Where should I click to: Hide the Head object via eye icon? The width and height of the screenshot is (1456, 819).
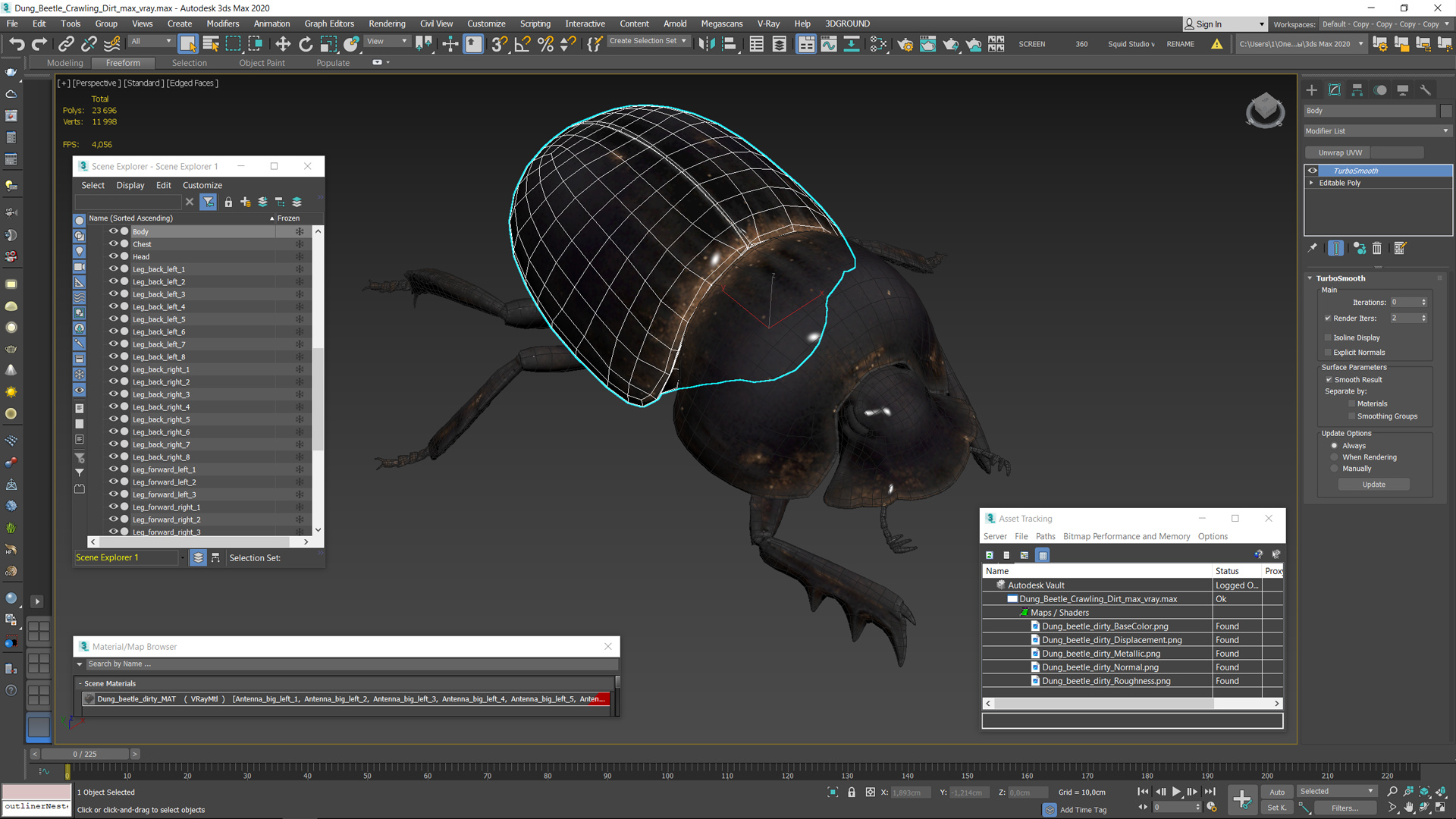(x=113, y=256)
